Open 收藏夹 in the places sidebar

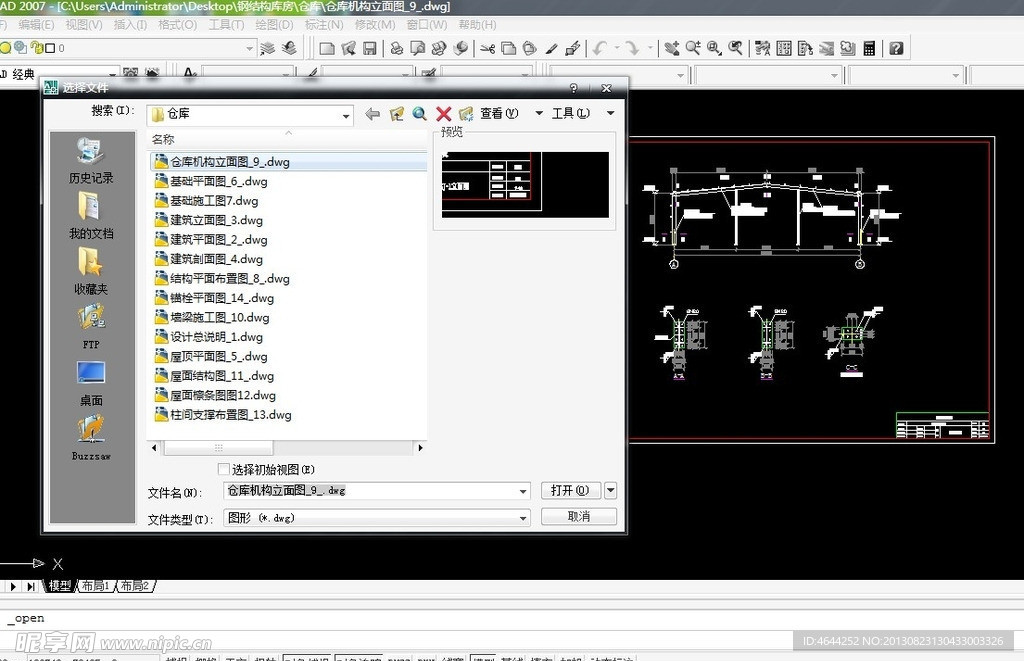(91, 271)
